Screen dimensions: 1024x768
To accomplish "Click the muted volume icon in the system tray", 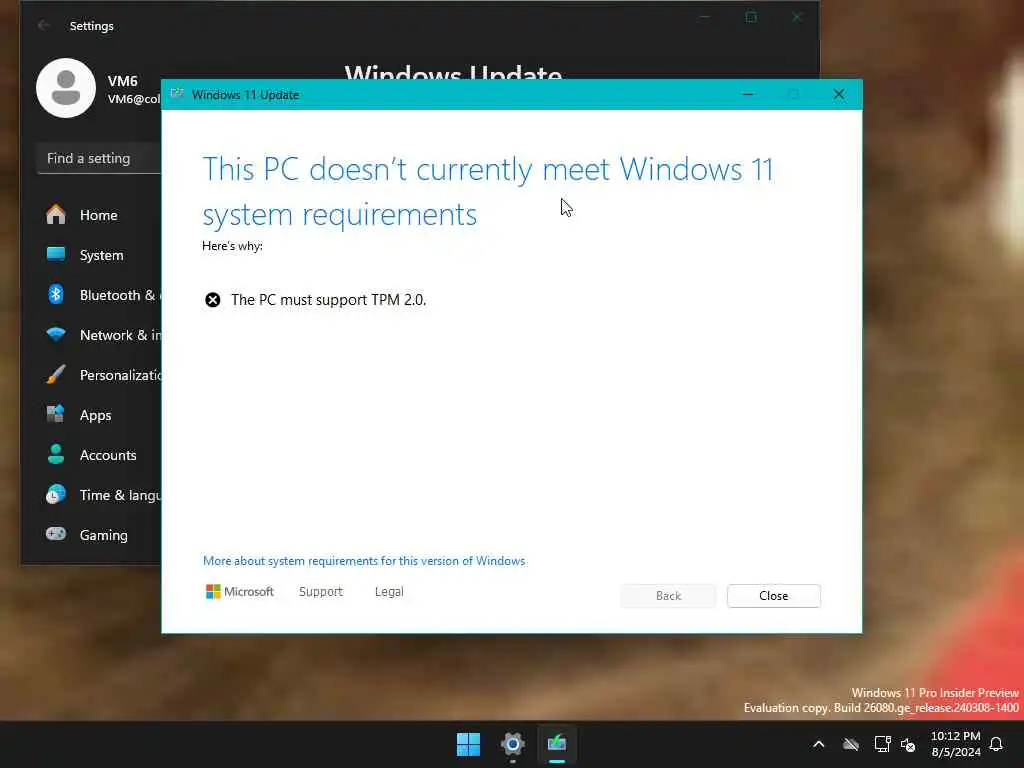I will pos(908,744).
